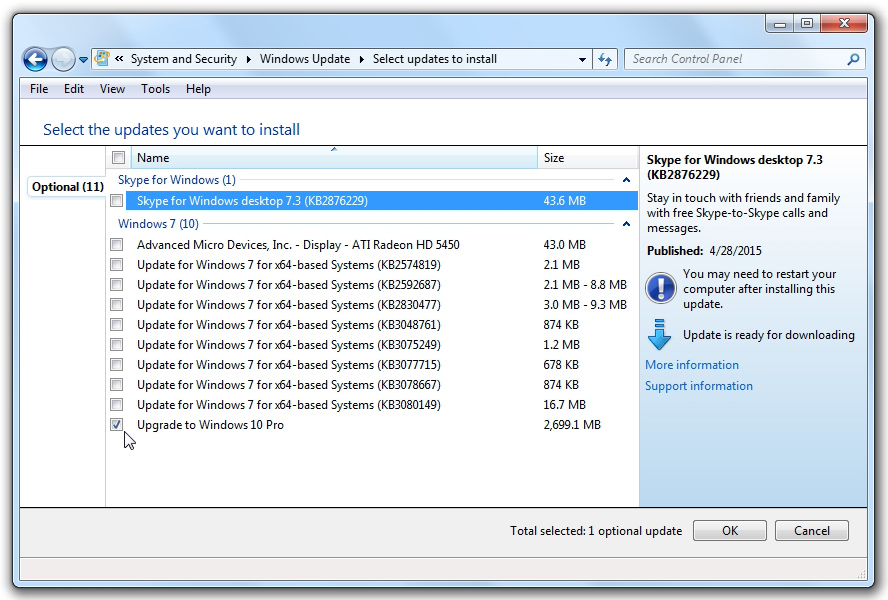Maximize the Windows Update window
The width and height of the screenshot is (888, 600).
(x=807, y=24)
